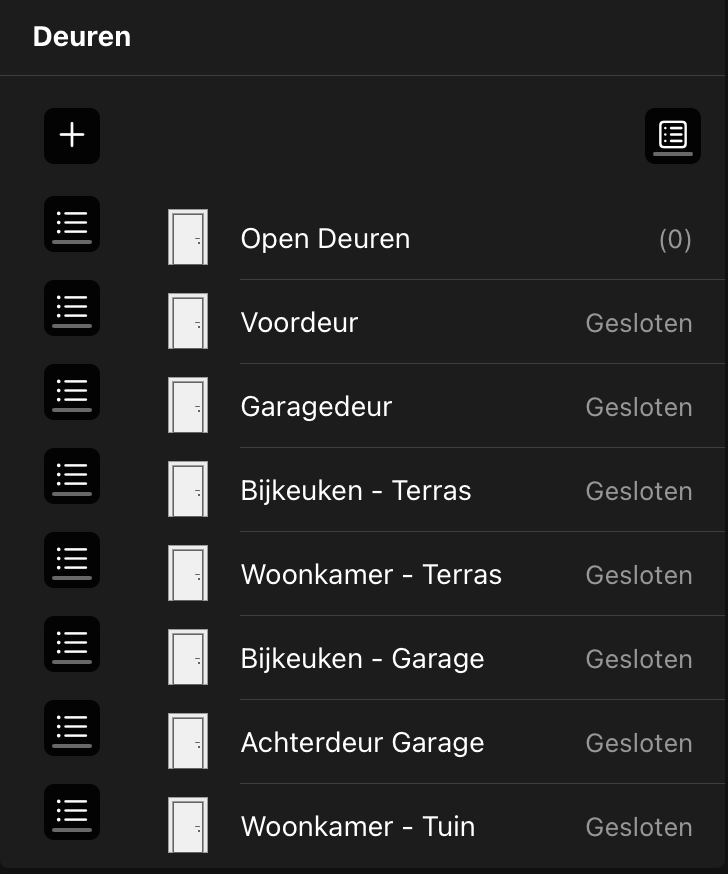Select the Voordeur door icon
Image resolution: width=728 pixels, height=874 pixels.
pyautogui.click(x=188, y=322)
